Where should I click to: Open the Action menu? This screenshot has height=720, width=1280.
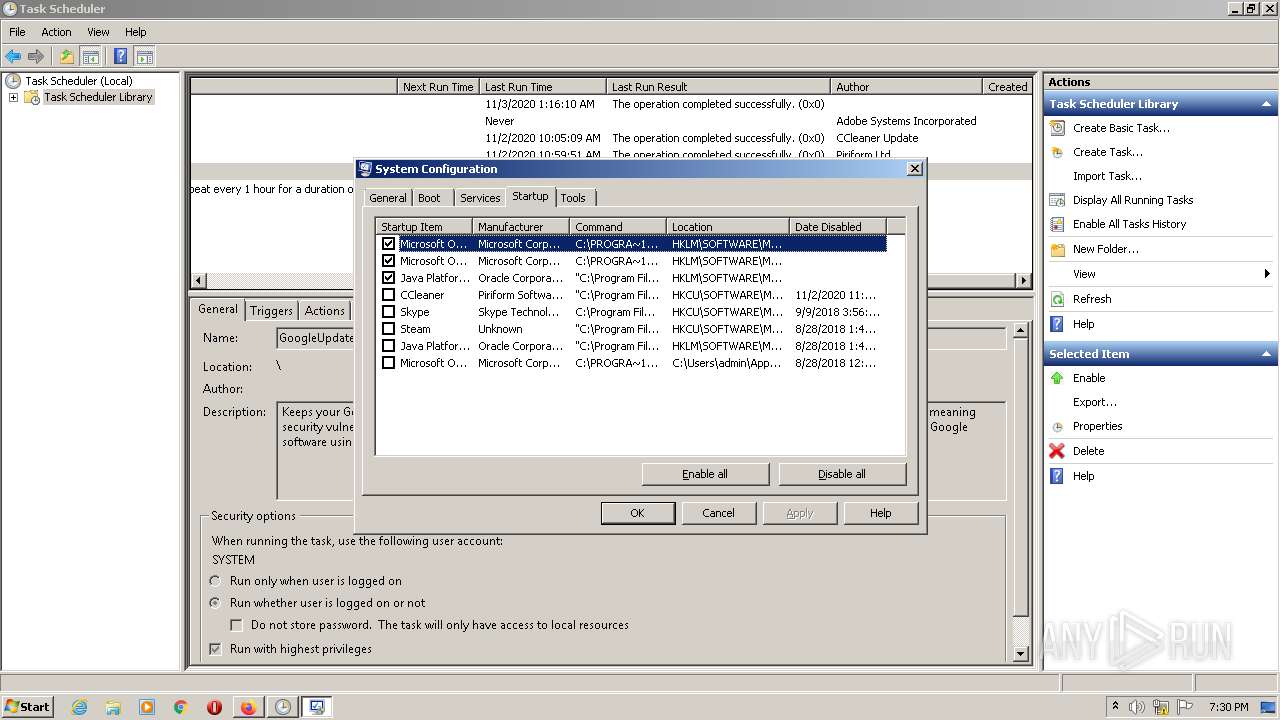pyautogui.click(x=56, y=32)
